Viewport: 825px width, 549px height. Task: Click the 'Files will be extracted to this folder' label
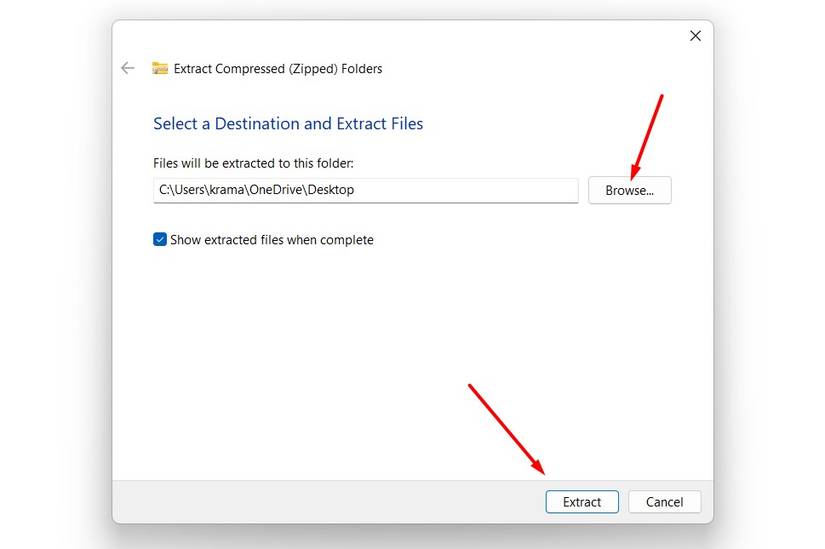click(x=253, y=163)
